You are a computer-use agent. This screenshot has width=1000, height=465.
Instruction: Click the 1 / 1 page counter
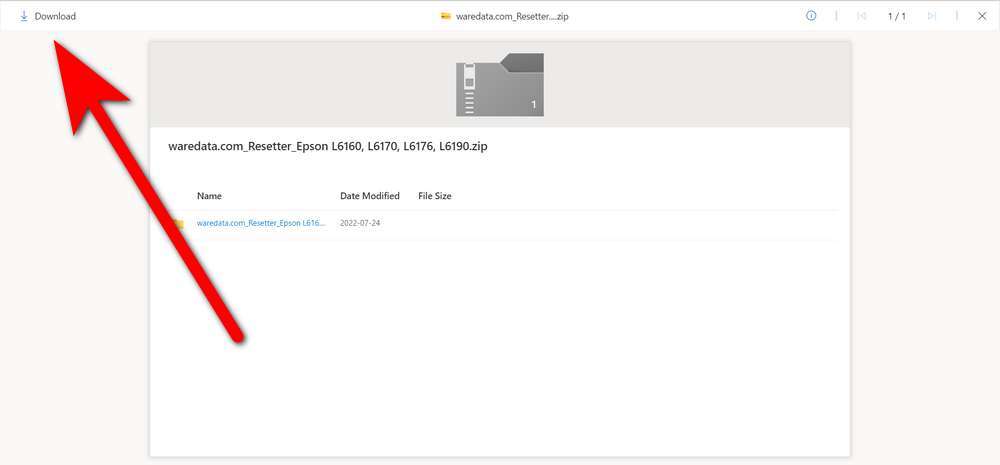tap(897, 17)
